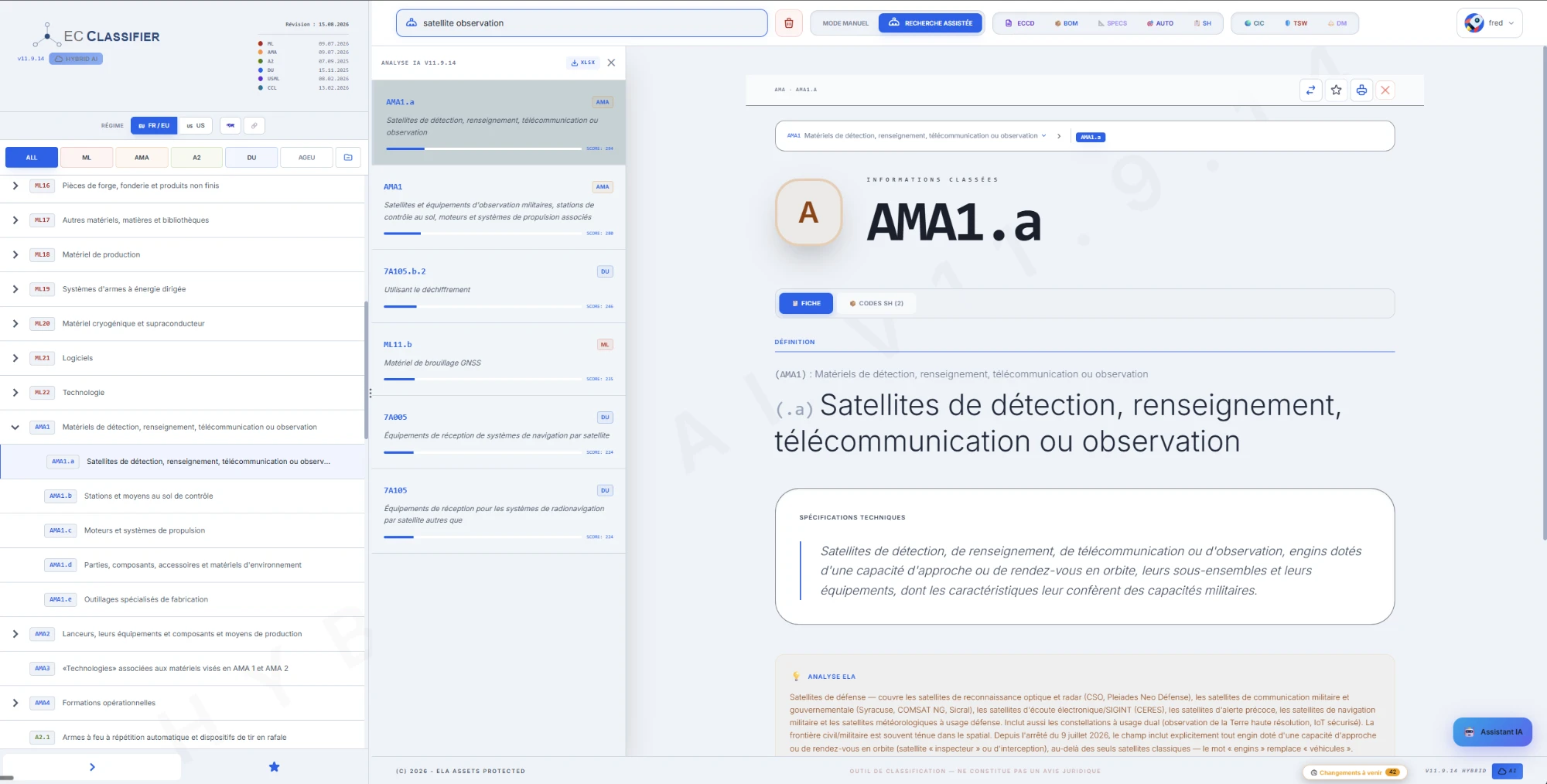Select AMA1.b Stations et moyens au sol
This screenshot has width=1547, height=784.
183,496
